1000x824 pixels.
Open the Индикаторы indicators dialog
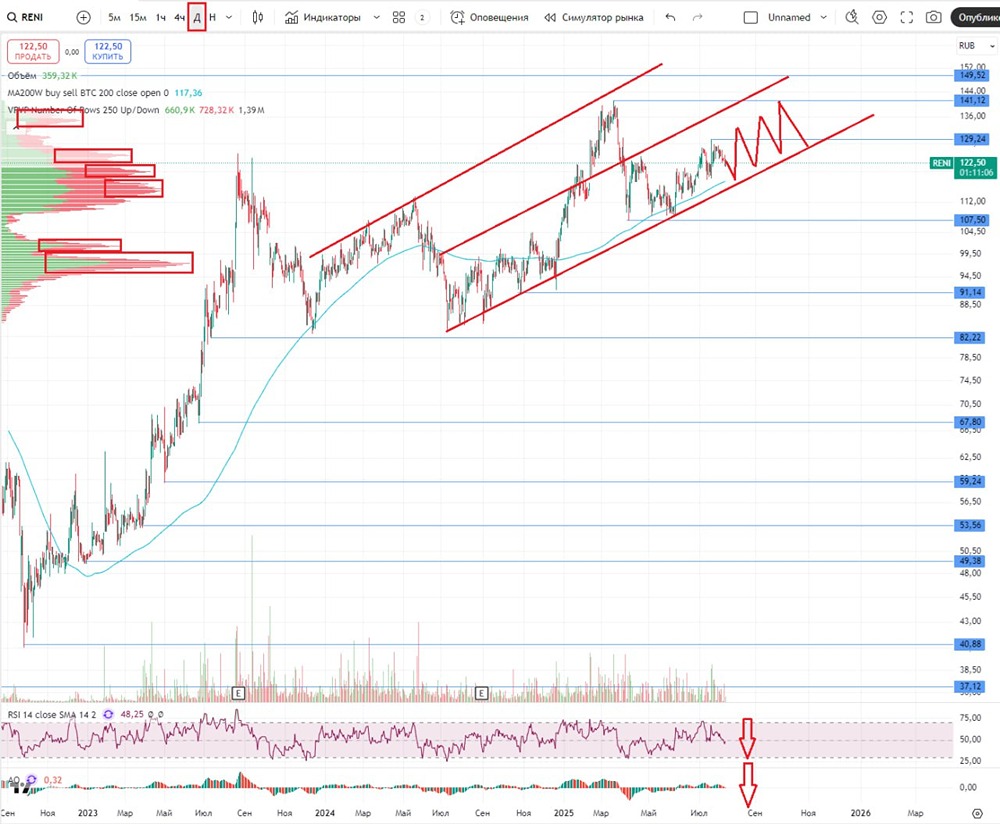tap(323, 17)
